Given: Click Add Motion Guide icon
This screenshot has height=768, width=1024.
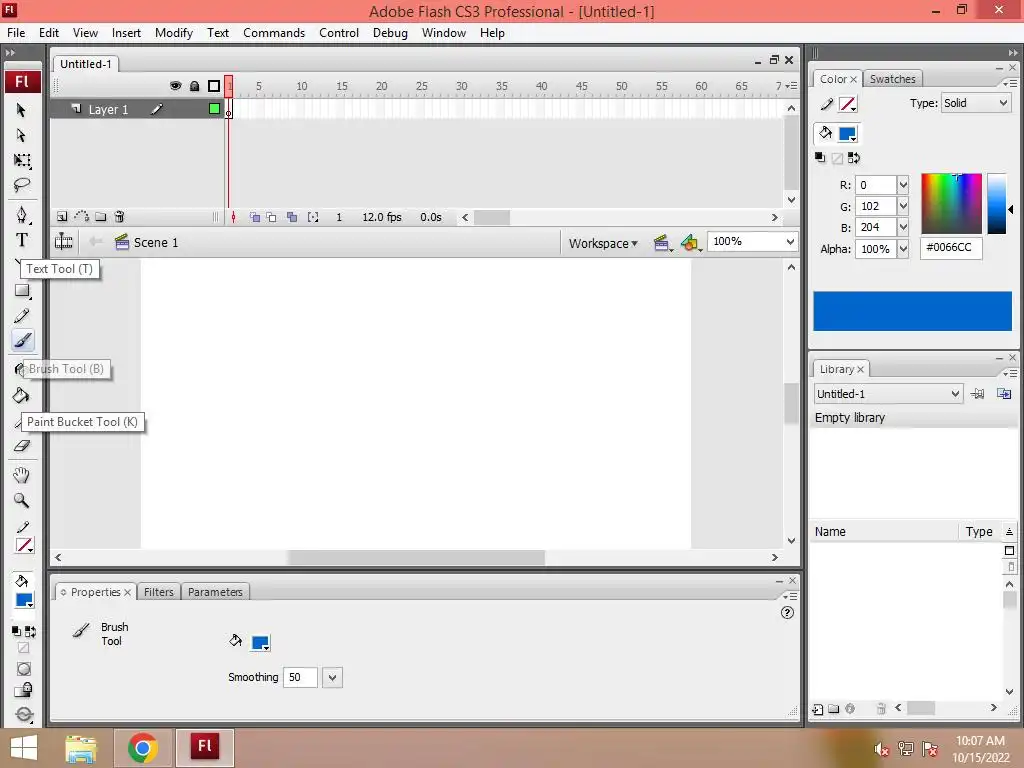Looking at the screenshot, I should coord(82,217).
